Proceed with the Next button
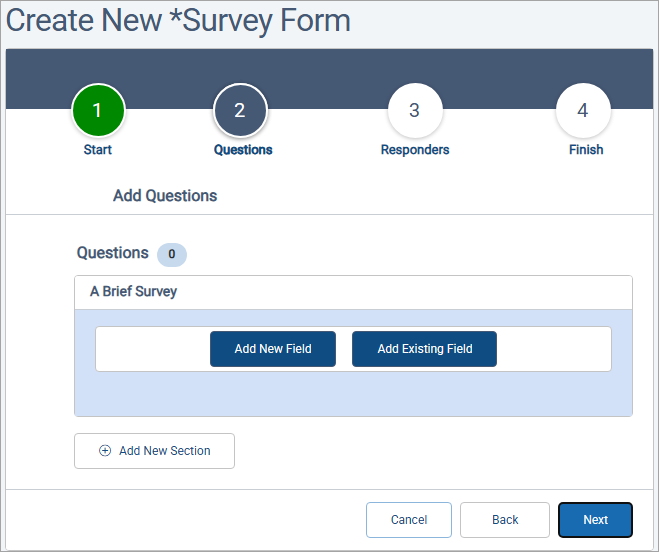This screenshot has width=659, height=552. click(595, 520)
